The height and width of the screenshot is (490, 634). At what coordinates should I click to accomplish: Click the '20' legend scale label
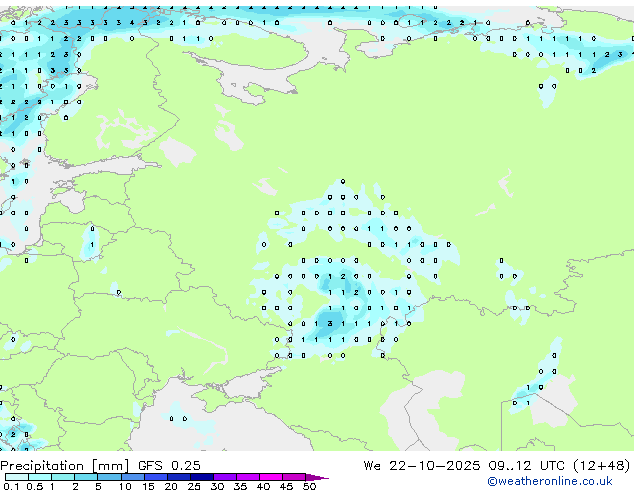tap(171, 486)
